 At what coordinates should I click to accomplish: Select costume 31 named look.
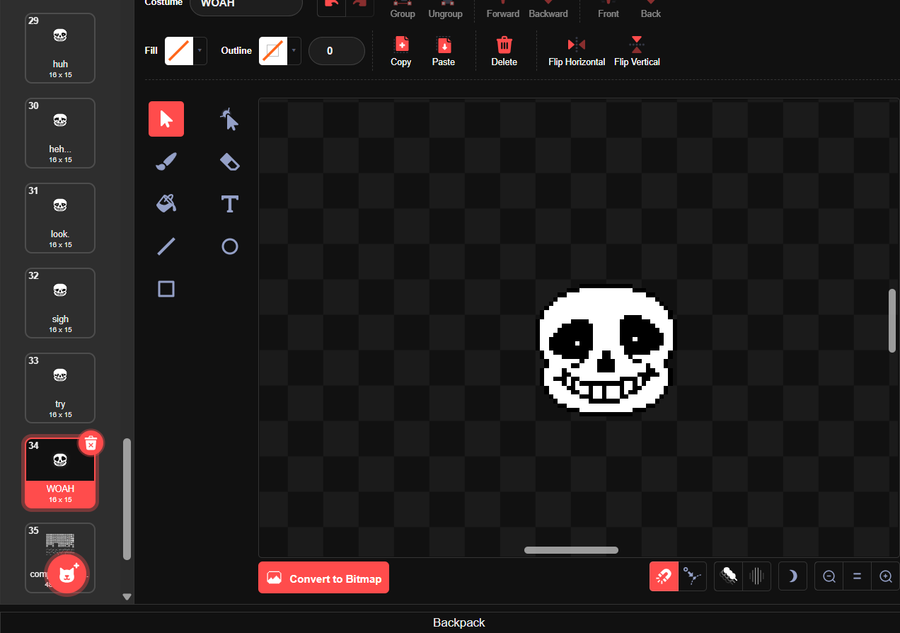60,218
